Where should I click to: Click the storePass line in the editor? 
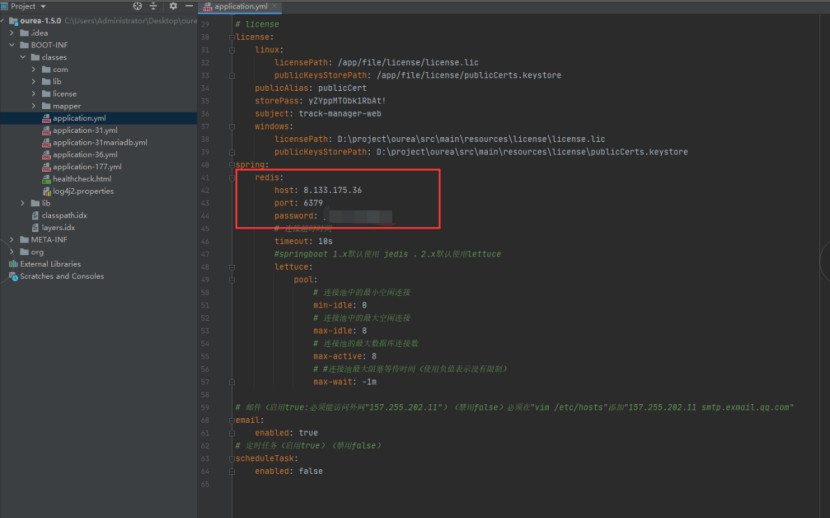[320, 100]
